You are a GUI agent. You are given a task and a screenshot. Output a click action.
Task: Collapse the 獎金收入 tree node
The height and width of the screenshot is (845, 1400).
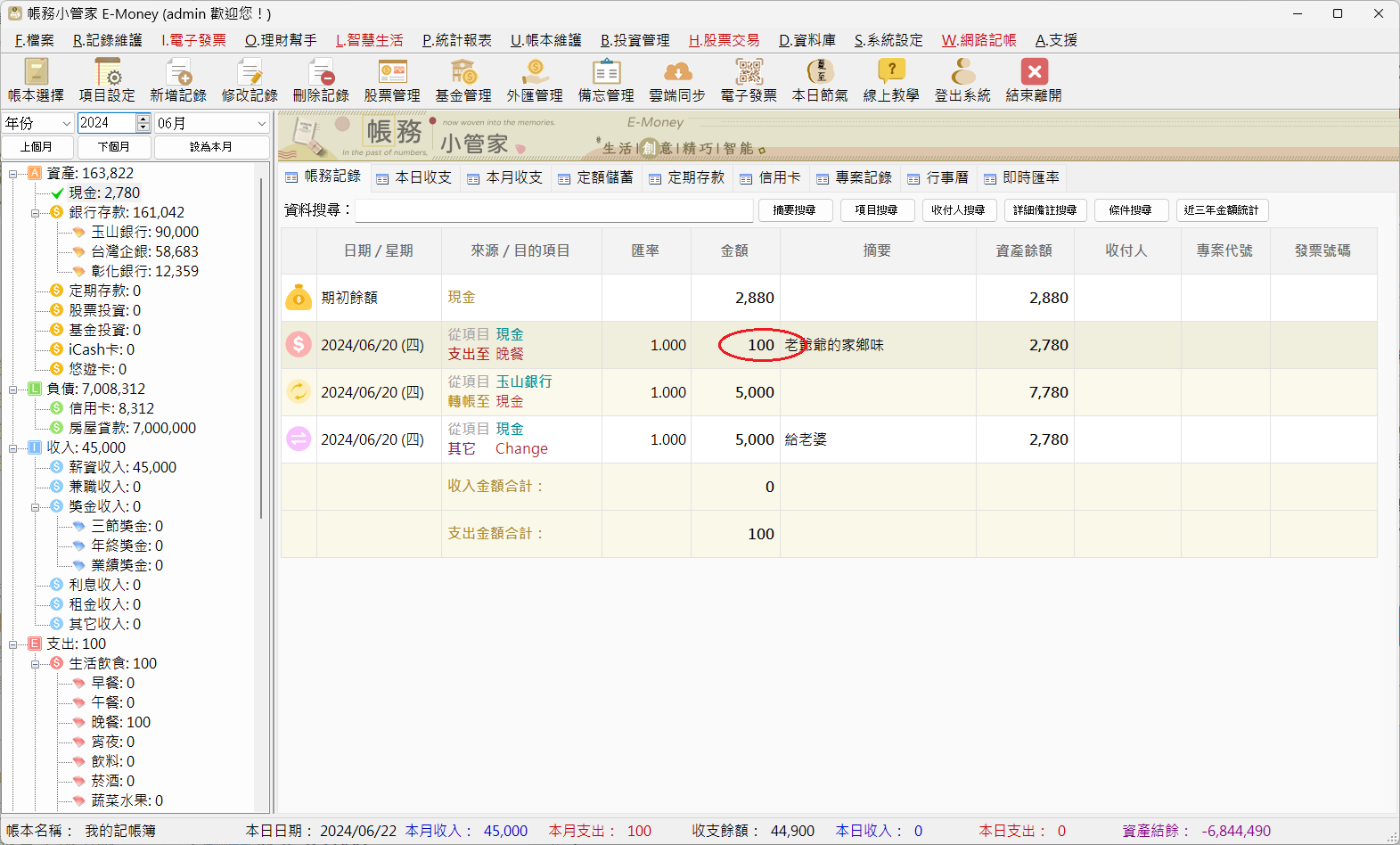[x=35, y=507]
